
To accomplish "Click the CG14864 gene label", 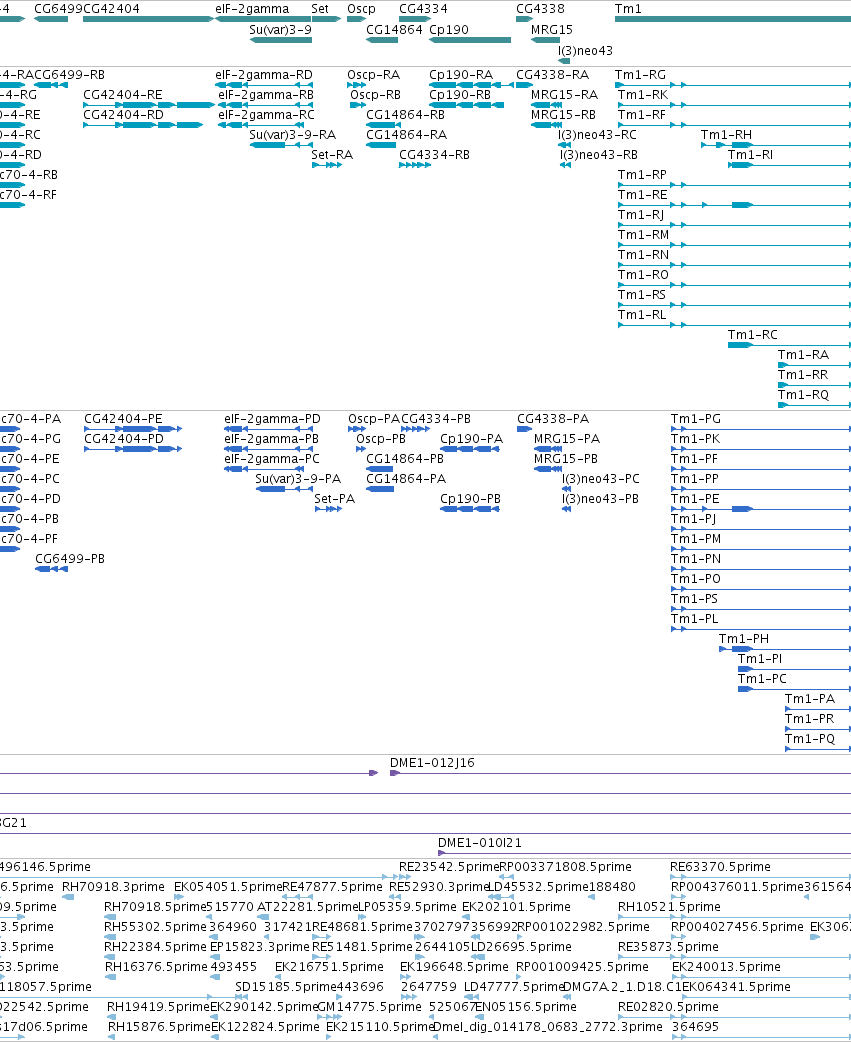I will (x=394, y=29).
